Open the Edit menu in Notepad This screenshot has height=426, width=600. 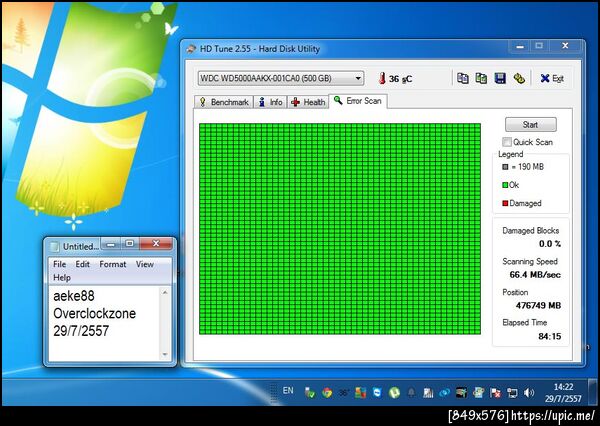(x=82, y=264)
